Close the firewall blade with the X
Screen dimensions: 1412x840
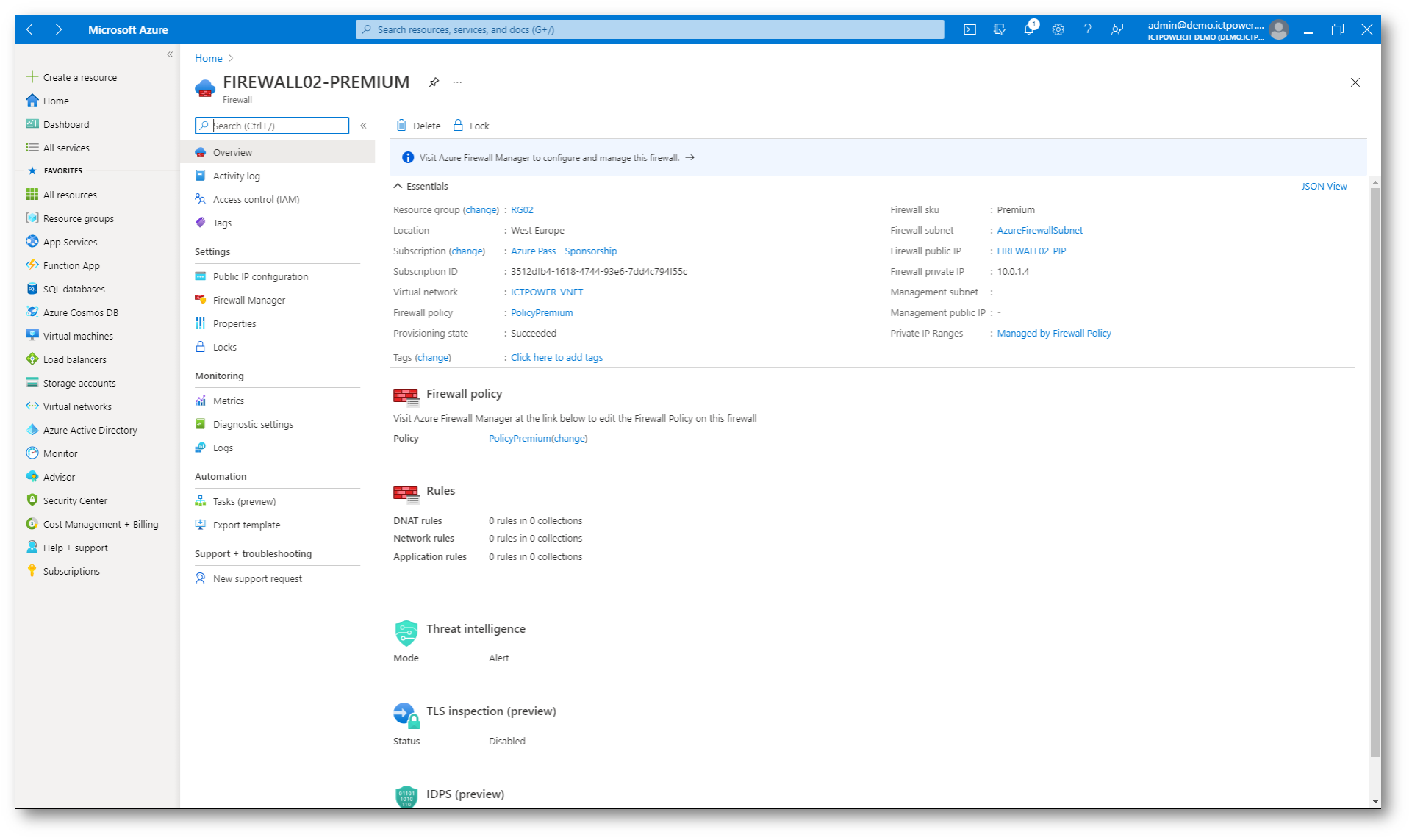1355,82
